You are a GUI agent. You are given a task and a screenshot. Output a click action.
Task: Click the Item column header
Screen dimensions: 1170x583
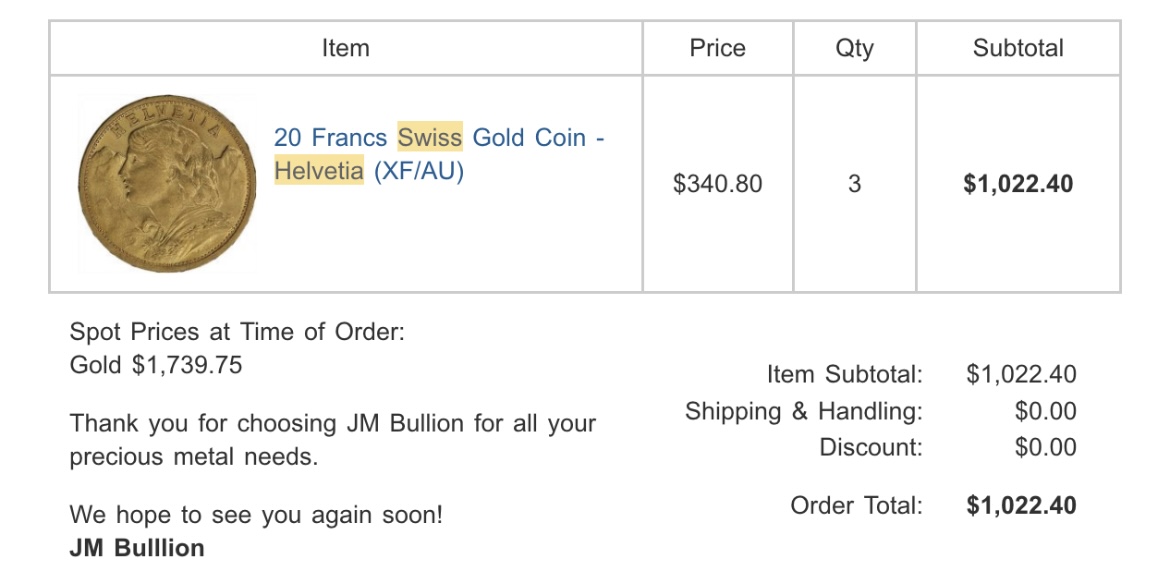click(x=345, y=48)
